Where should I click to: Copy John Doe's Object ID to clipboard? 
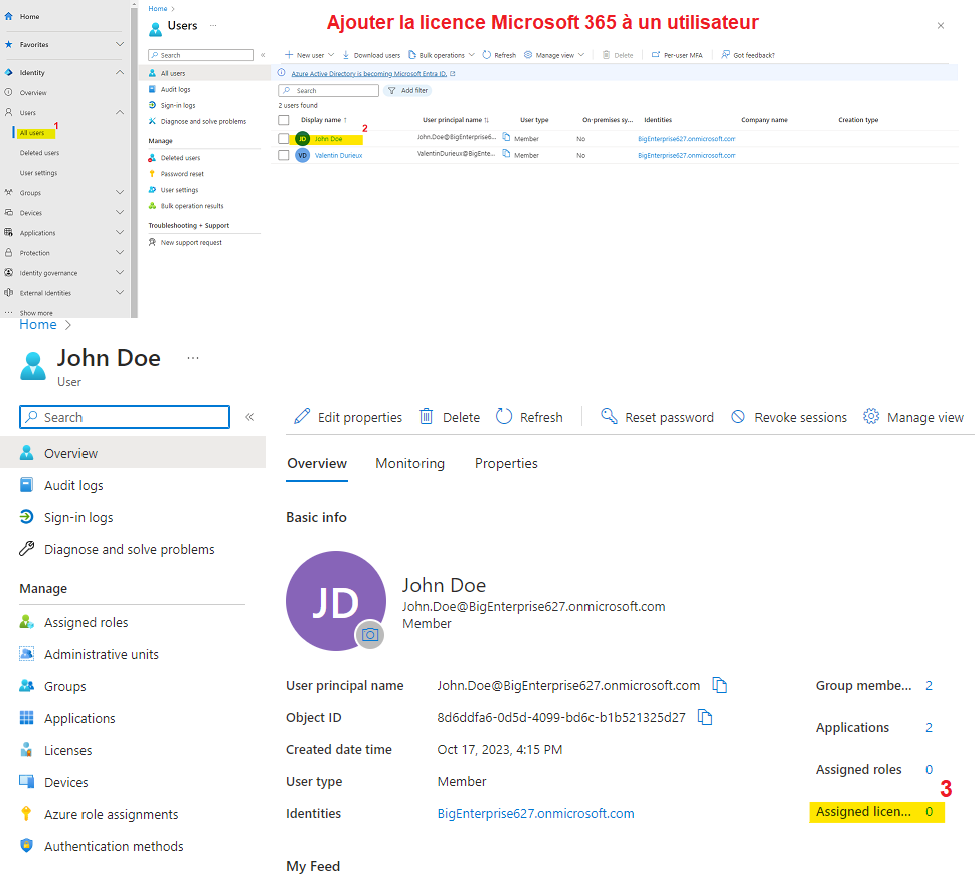point(705,717)
